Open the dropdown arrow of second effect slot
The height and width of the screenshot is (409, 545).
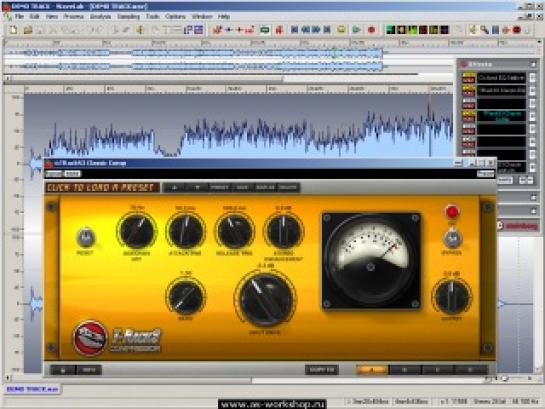click(x=532, y=91)
